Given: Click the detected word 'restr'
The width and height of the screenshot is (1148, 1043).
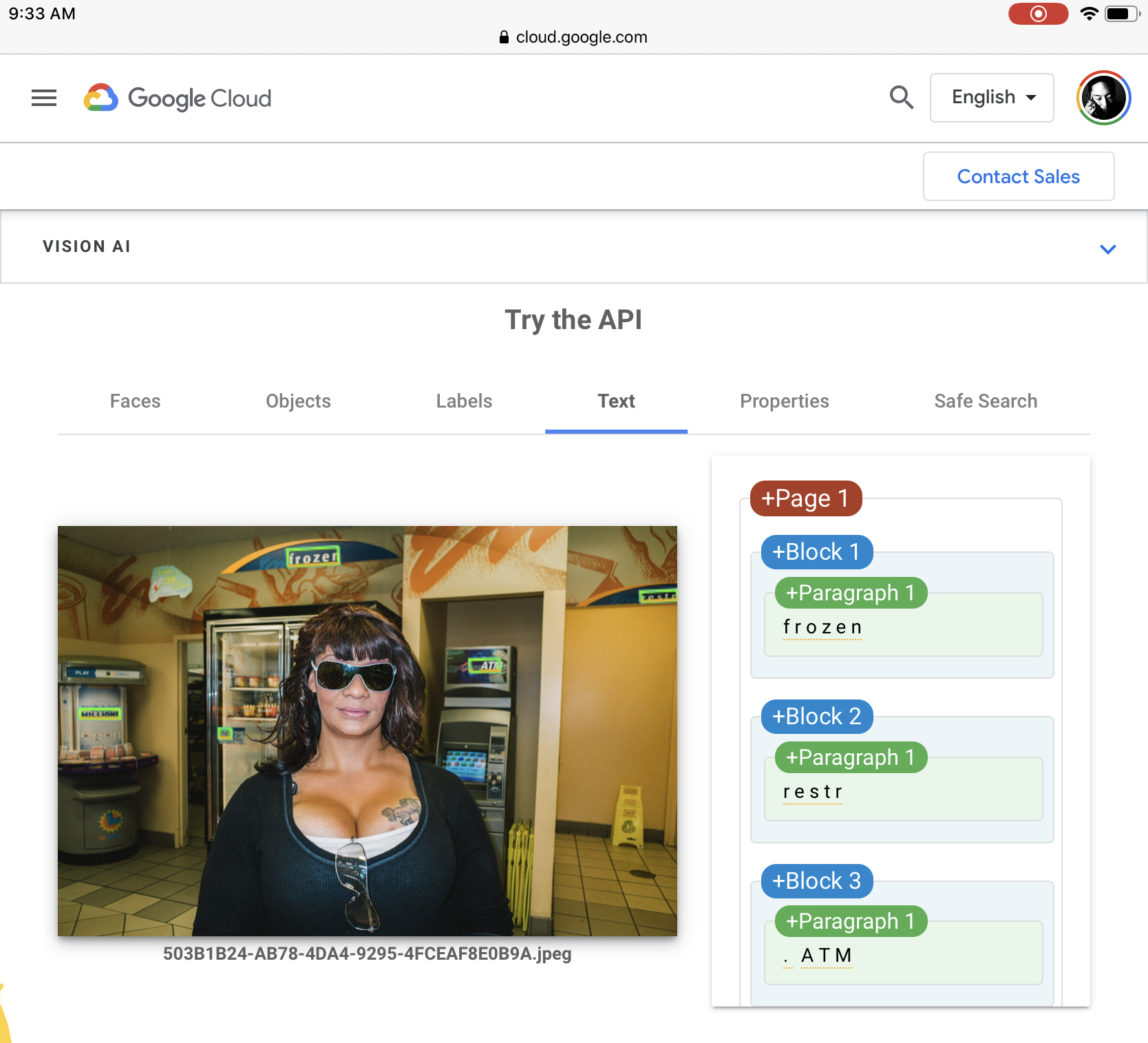Looking at the screenshot, I should pyautogui.click(x=813, y=792).
